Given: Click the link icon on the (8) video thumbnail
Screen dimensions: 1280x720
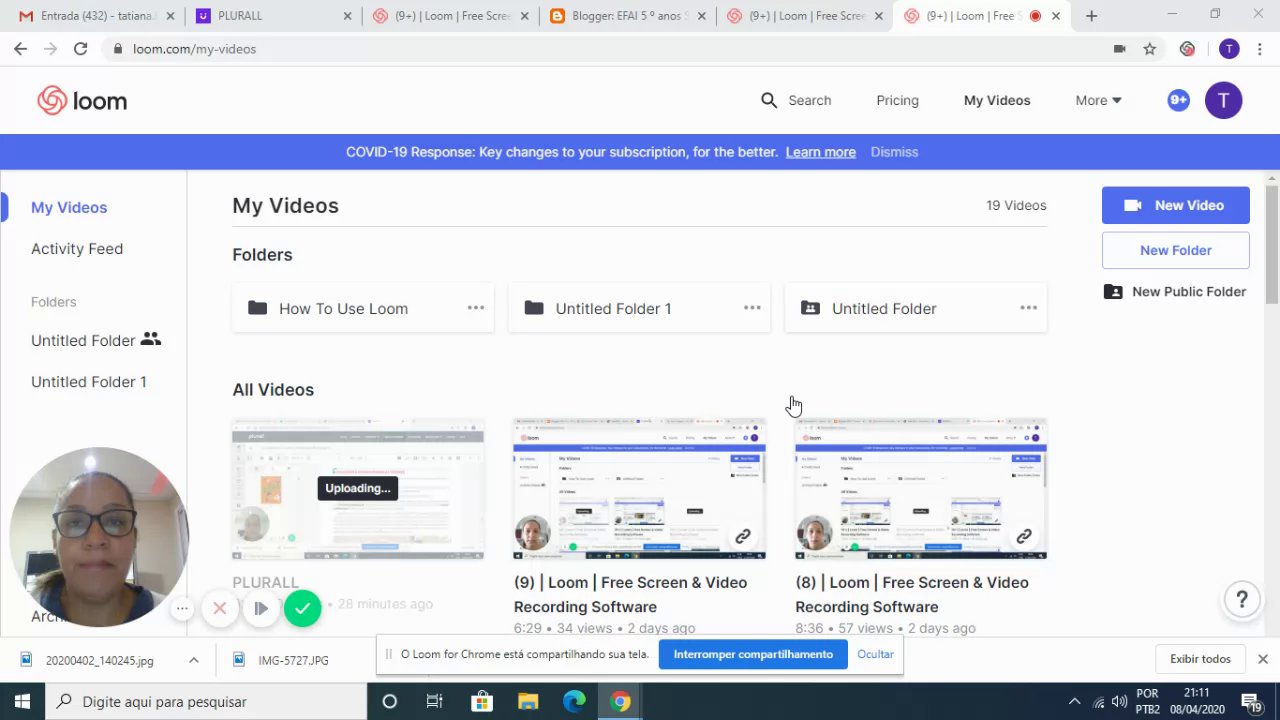Looking at the screenshot, I should 1024,537.
